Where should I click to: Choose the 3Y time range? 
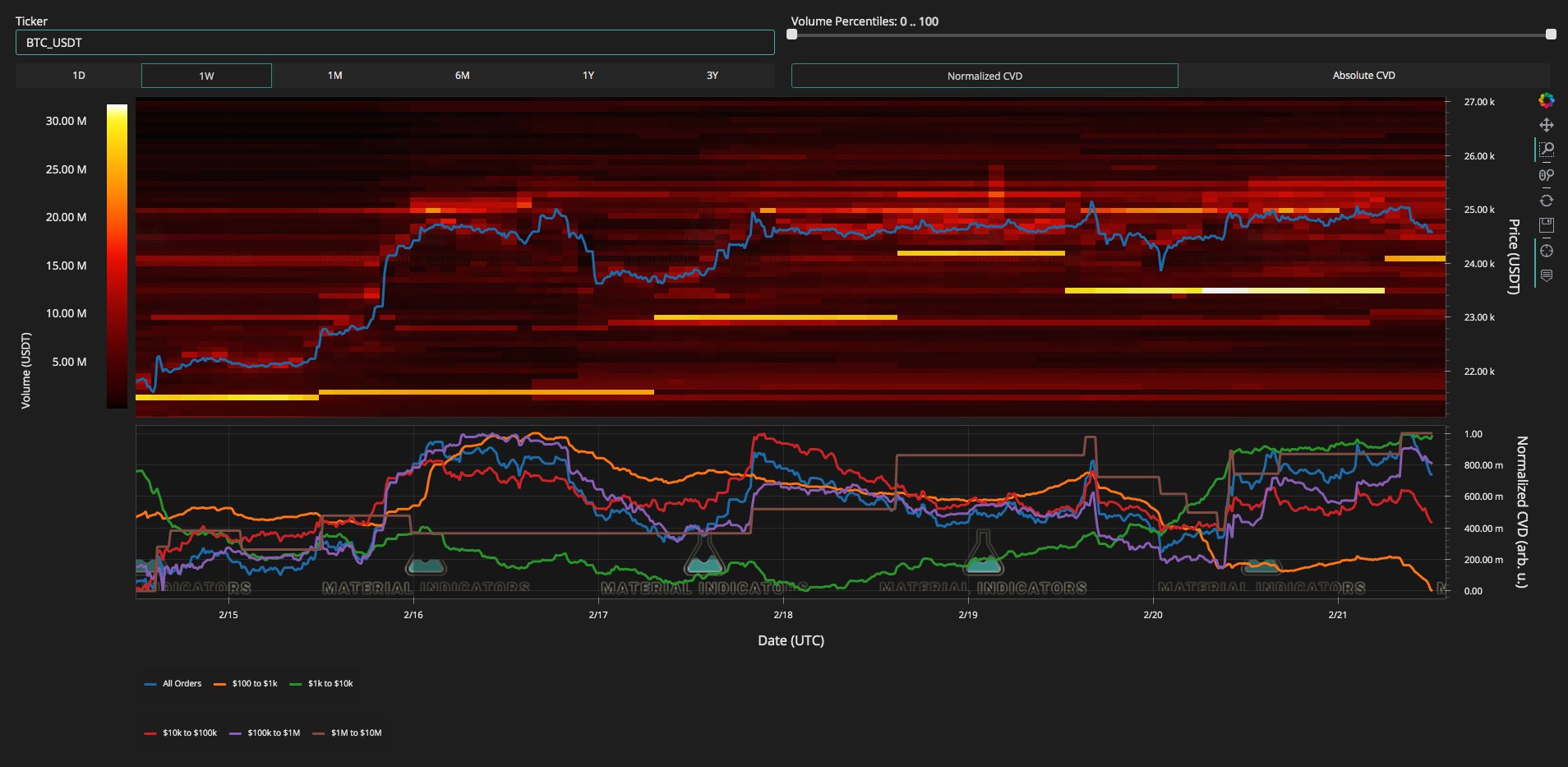tap(712, 76)
